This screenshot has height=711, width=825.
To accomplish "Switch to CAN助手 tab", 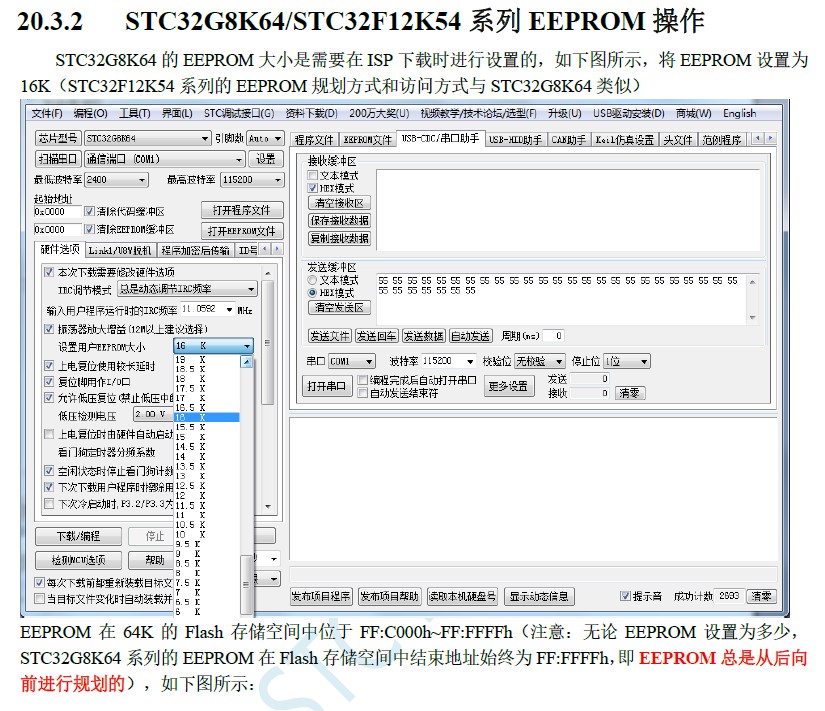I will pyautogui.click(x=568, y=139).
